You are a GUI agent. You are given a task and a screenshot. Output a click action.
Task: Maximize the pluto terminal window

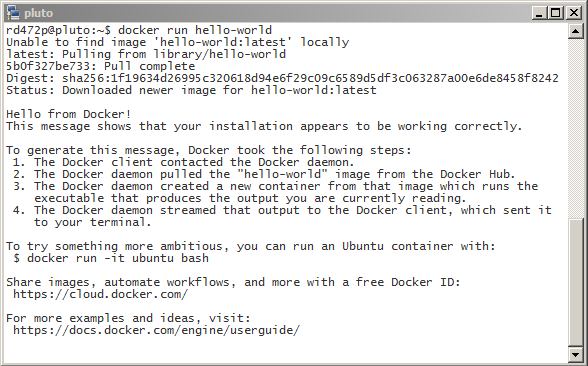click(x=556, y=13)
